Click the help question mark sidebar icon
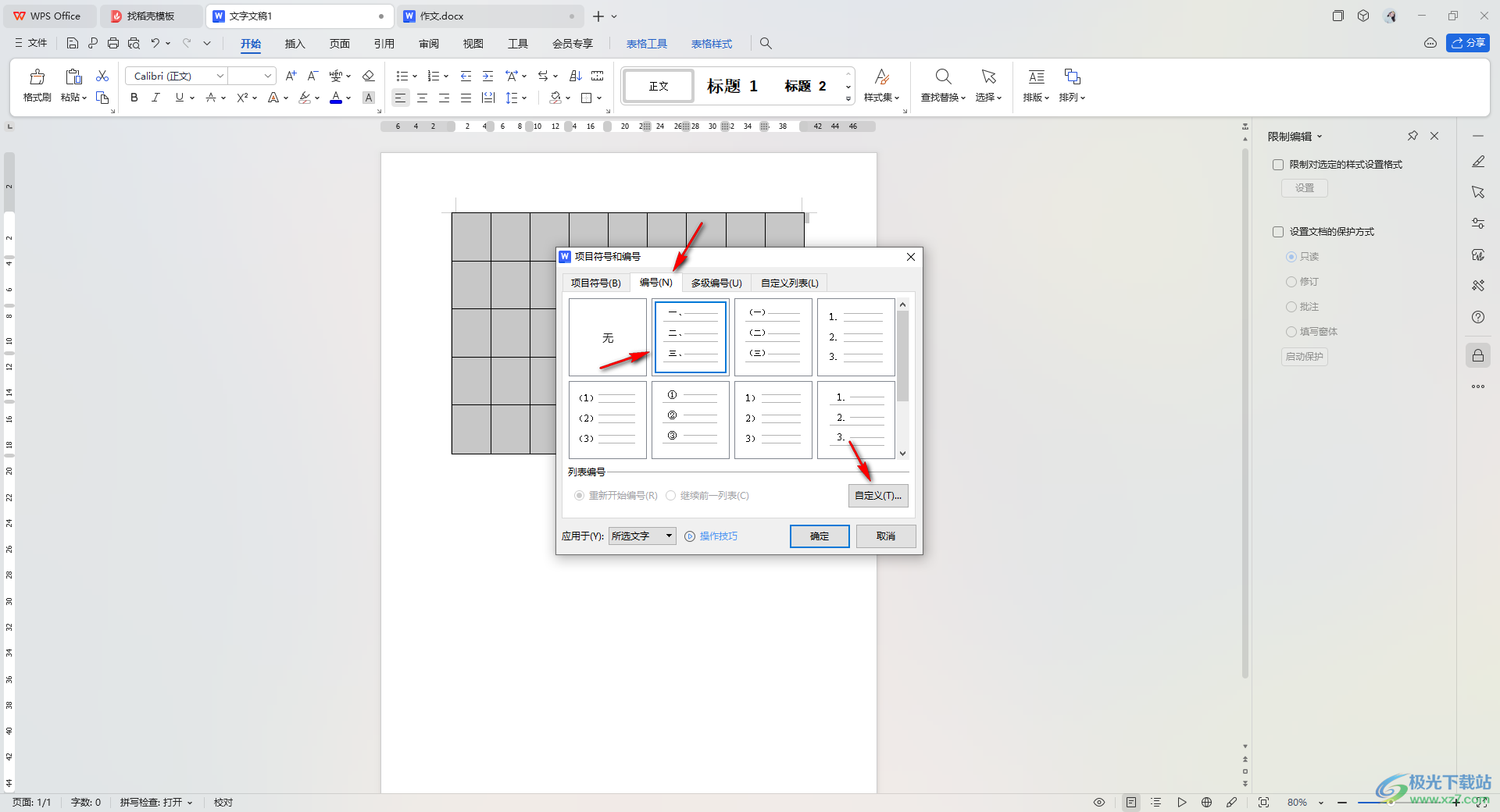Viewport: 1500px width, 812px height. pyautogui.click(x=1478, y=317)
